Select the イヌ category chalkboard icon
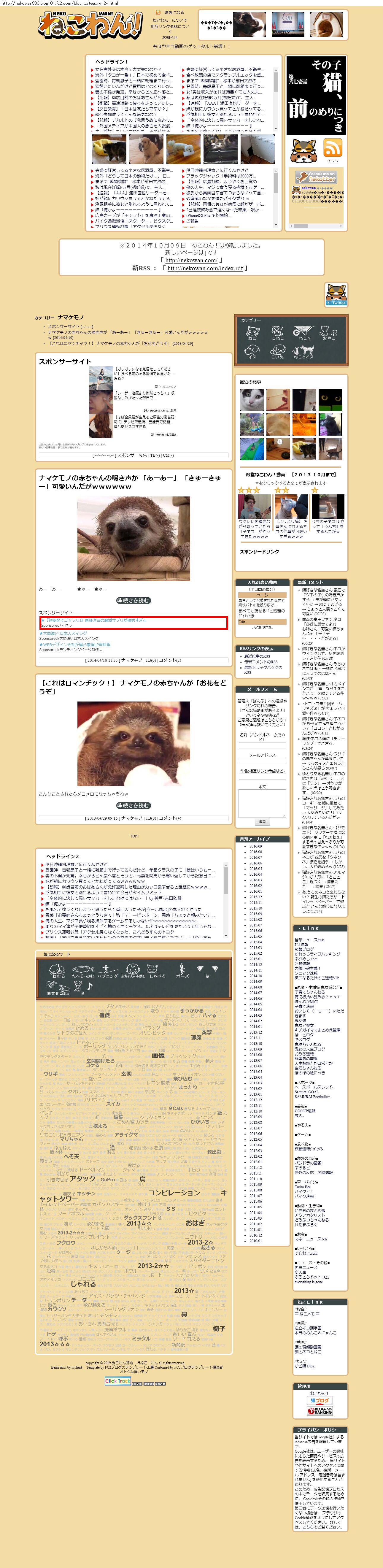 coord(252,352)
